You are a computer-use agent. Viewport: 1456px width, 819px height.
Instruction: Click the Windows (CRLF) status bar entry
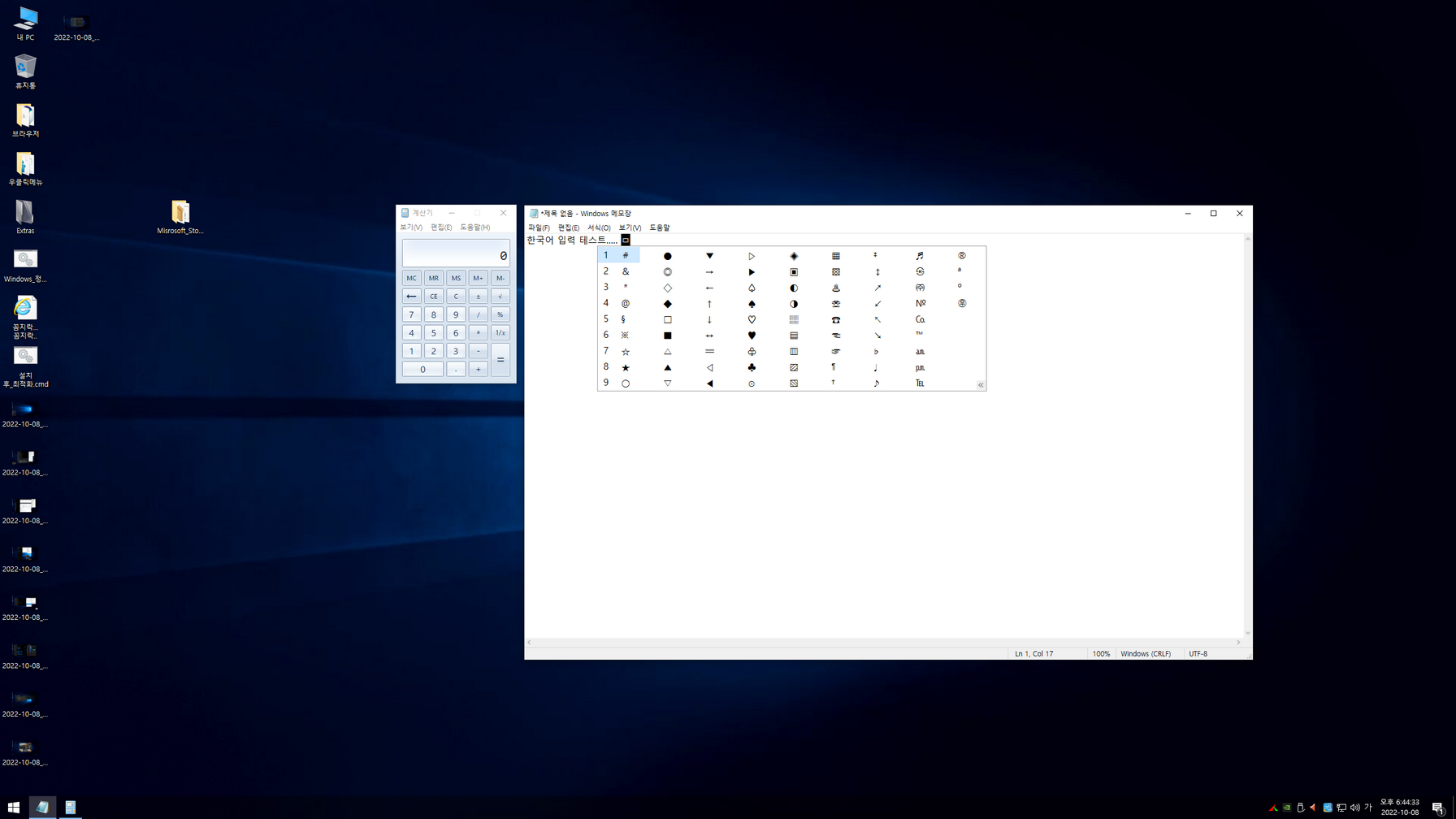click(x=1146, y=654)
